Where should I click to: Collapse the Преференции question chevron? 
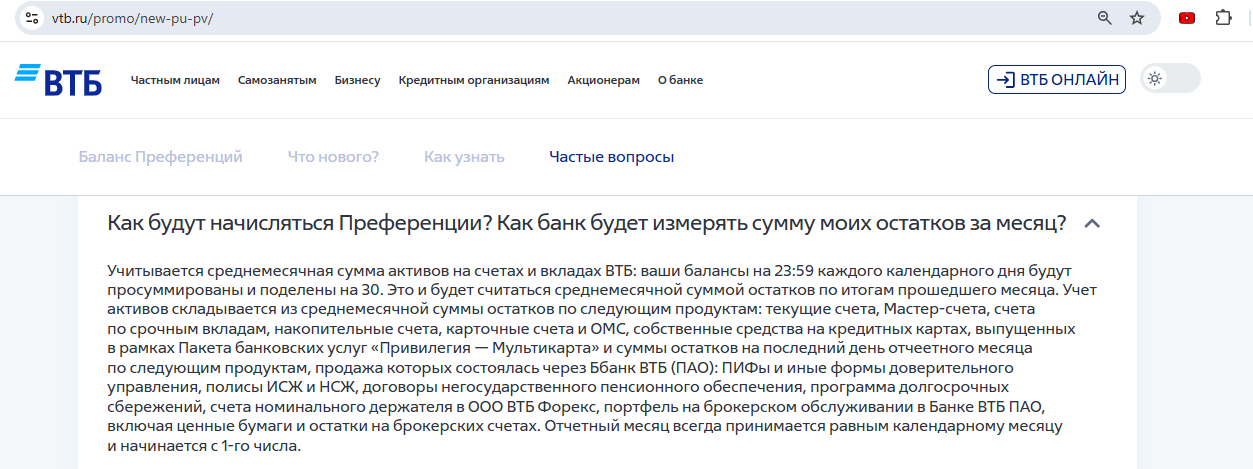point(1092,223)
